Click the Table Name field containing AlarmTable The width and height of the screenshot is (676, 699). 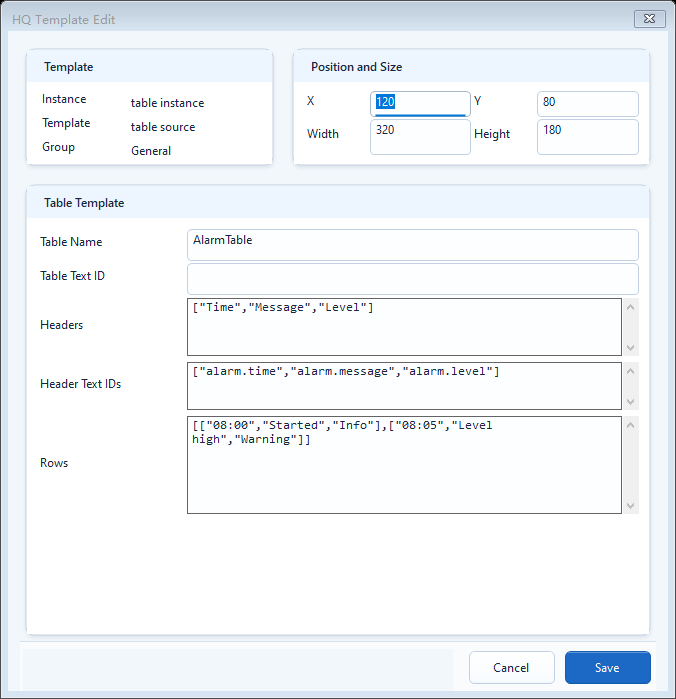pyautogui.click(x=412, y=245)
